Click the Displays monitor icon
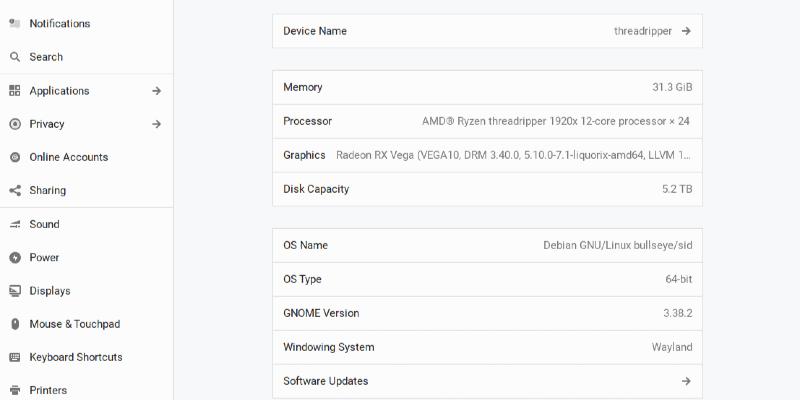Image resolution: width=800 pixels, height=400 pixels. [x=15, y=291]
